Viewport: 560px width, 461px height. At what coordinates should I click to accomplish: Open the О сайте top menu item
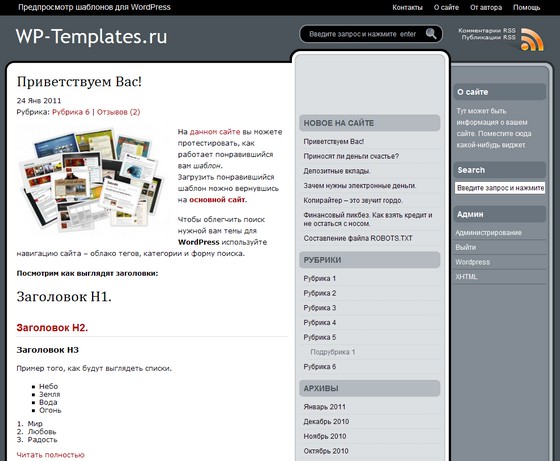(446, 7)
